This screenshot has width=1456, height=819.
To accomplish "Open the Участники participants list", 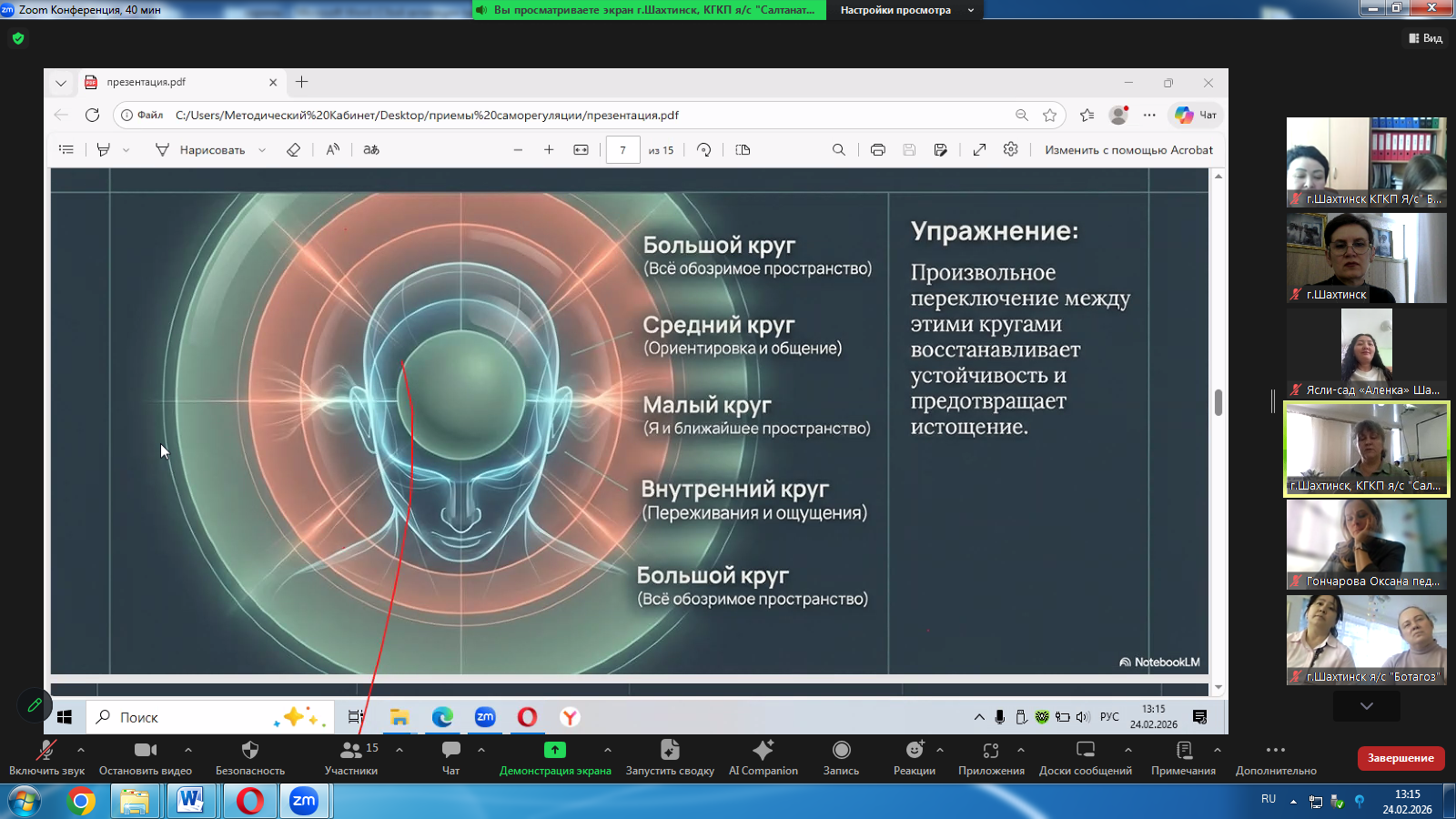I will [x=350, y=751].
